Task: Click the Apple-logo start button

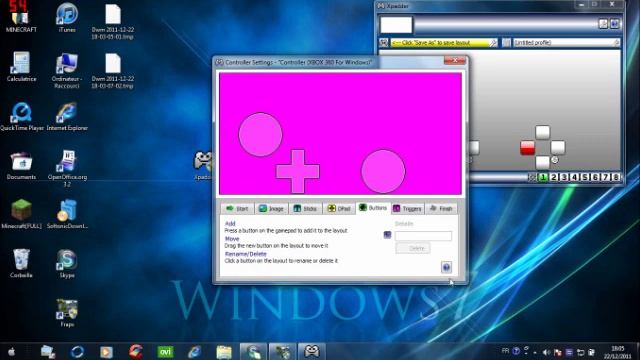Action: coord(11,351)
